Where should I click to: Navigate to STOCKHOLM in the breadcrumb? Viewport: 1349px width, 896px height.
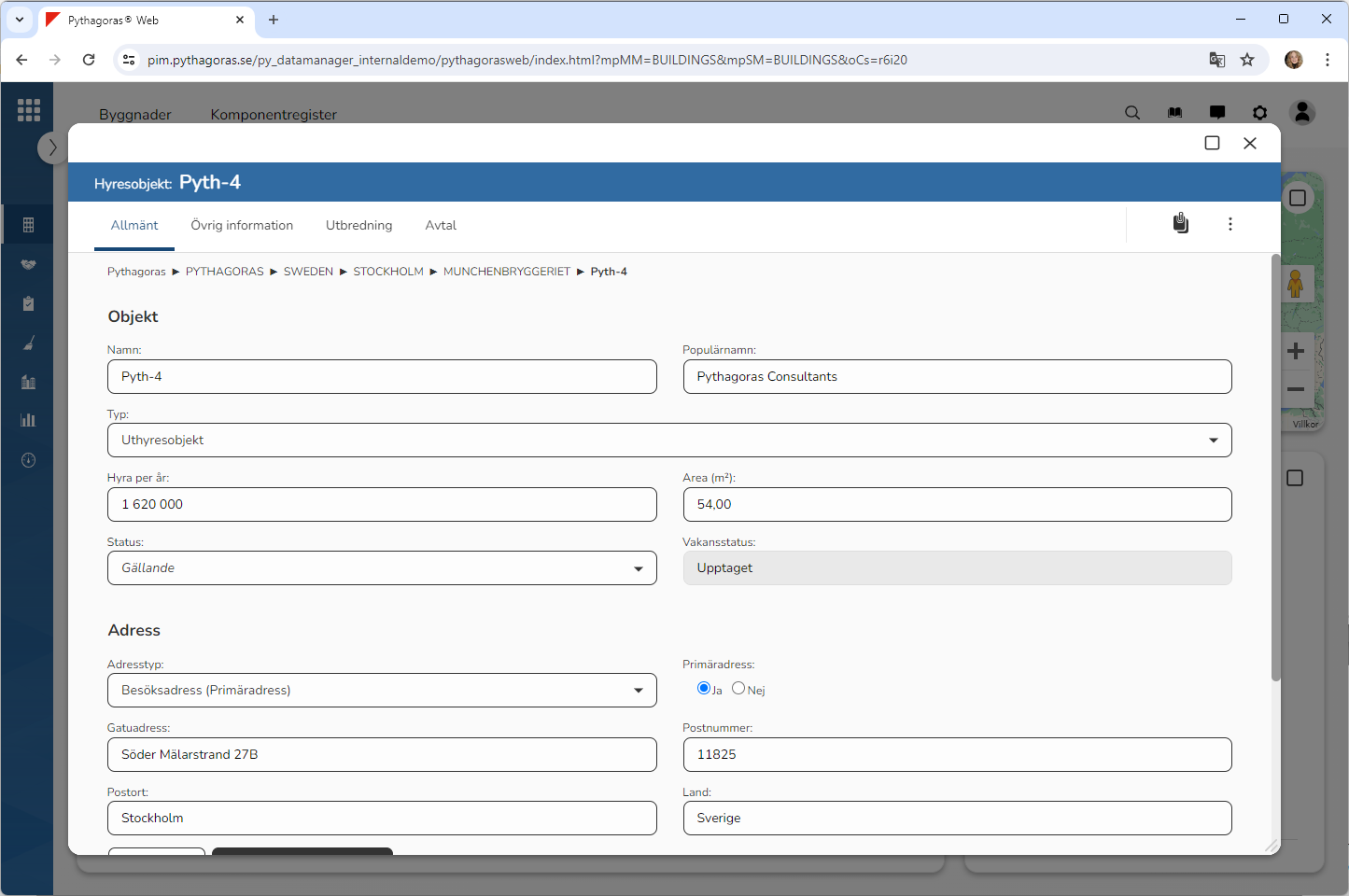[387, 272]
